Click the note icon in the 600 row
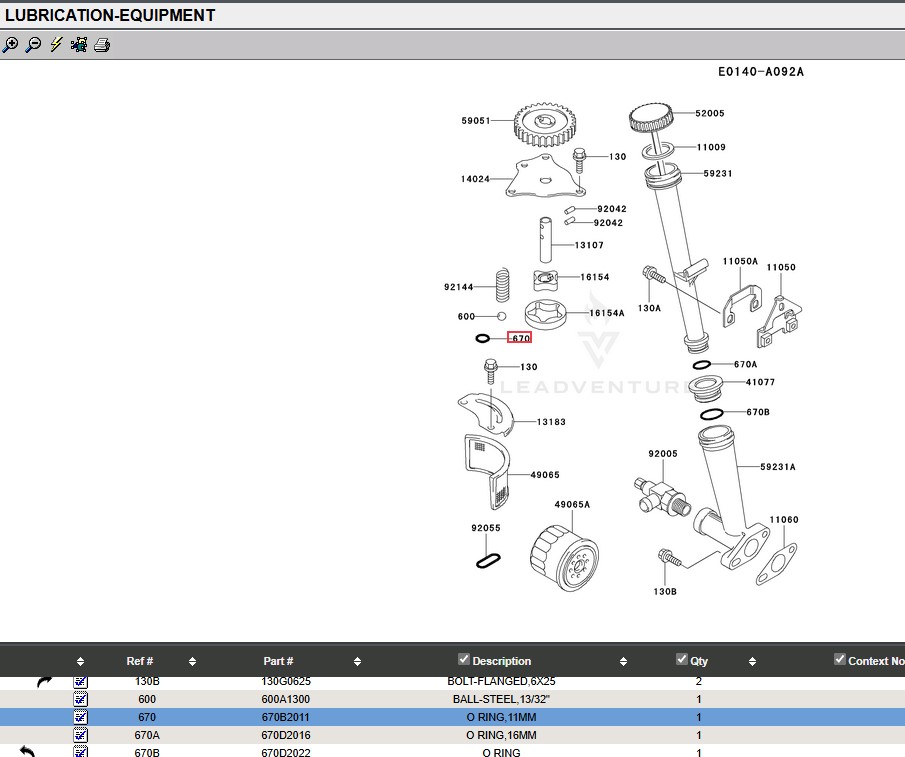The image size is (905, 757). tap(81, 699)
